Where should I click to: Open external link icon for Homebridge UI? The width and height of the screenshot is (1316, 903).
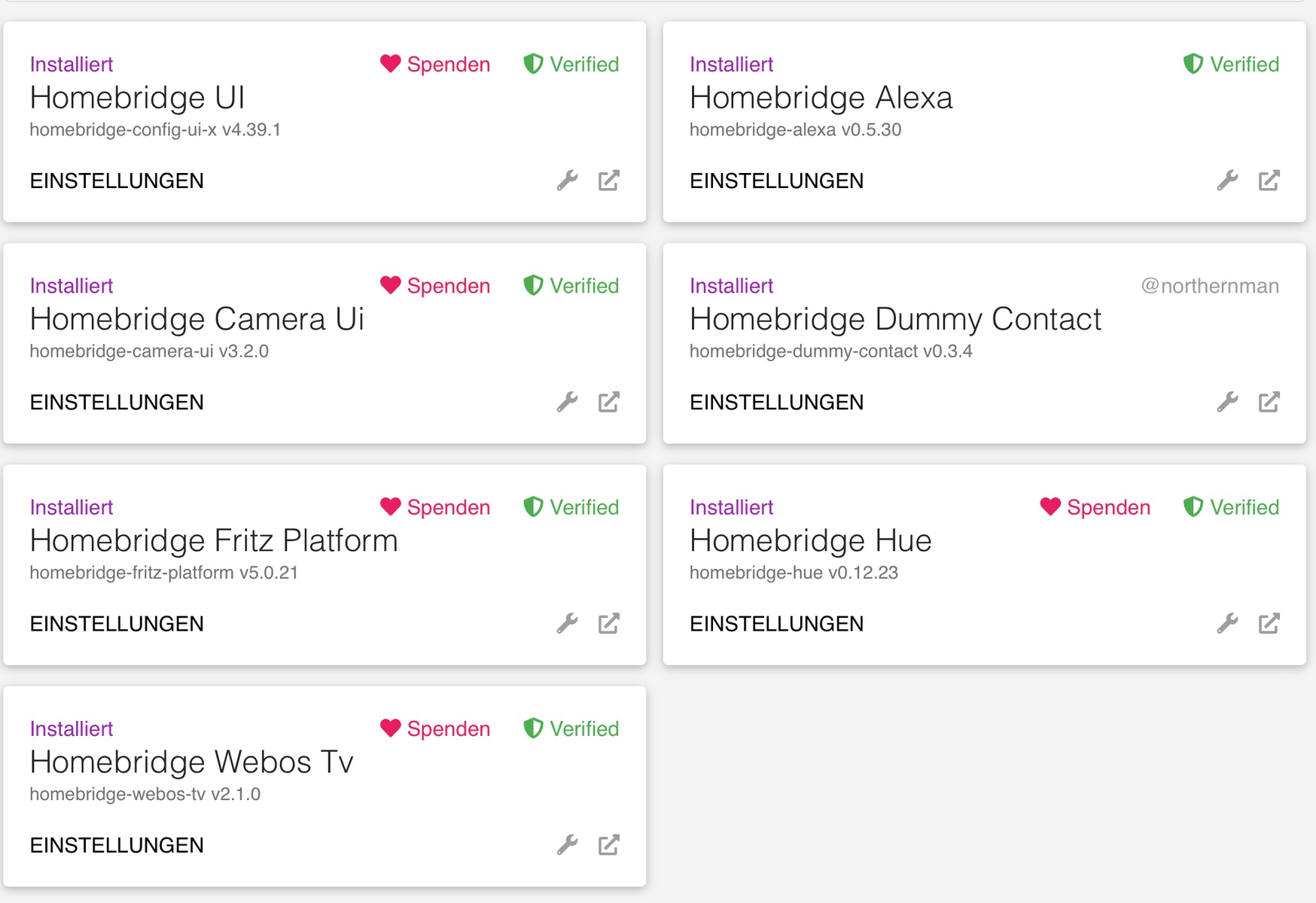[608, 181]
